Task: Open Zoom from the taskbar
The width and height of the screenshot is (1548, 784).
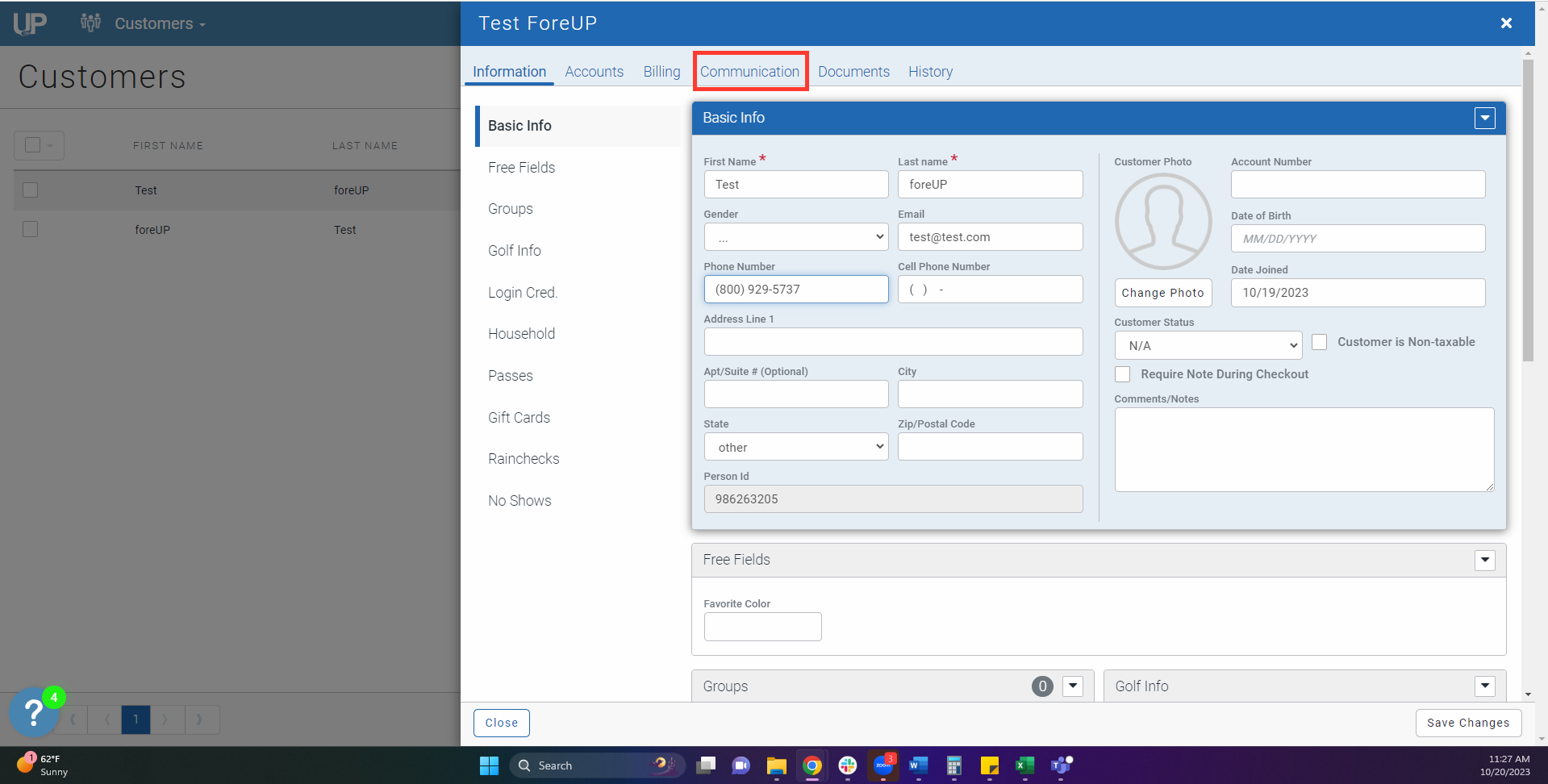Action: point(883,765)
